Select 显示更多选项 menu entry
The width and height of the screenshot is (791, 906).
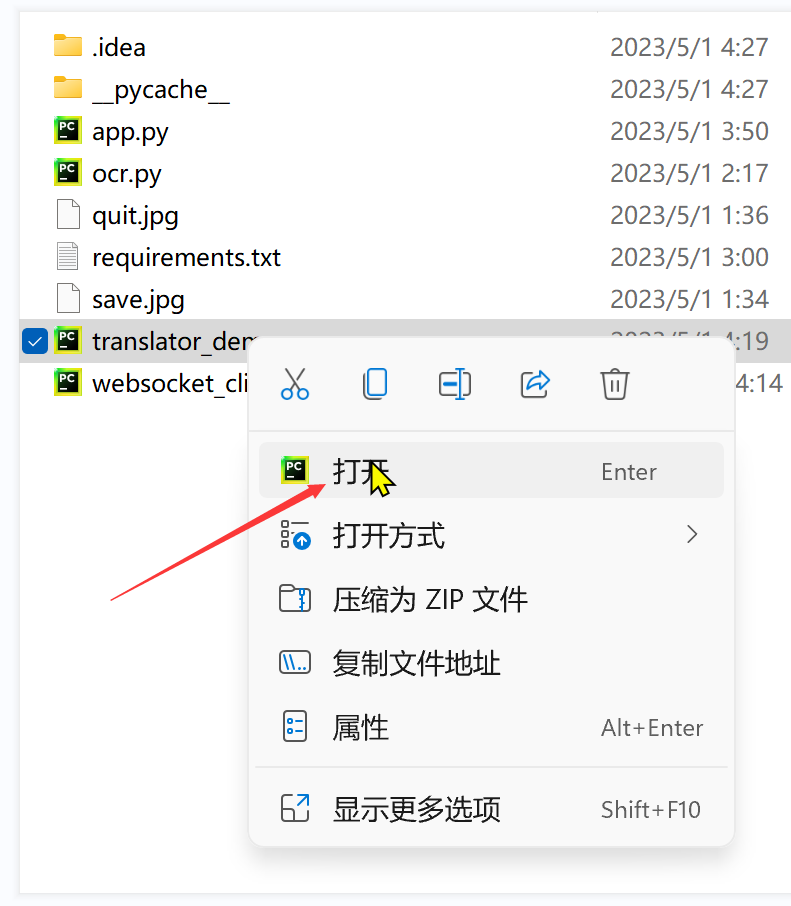(491, 809)
